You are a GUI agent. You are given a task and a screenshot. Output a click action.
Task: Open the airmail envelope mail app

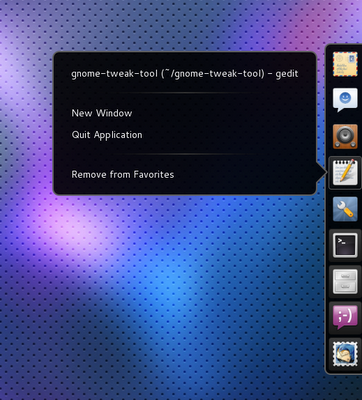pyautogui.click(x=345, y=64)
